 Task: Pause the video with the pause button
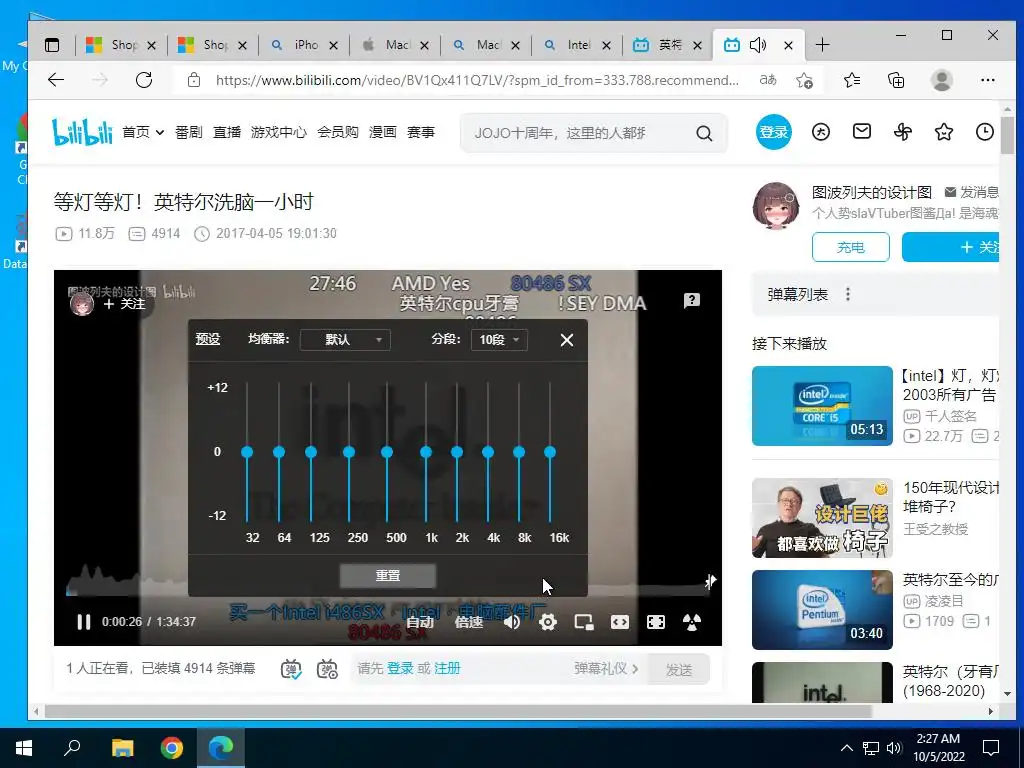[x=84, y=622]
